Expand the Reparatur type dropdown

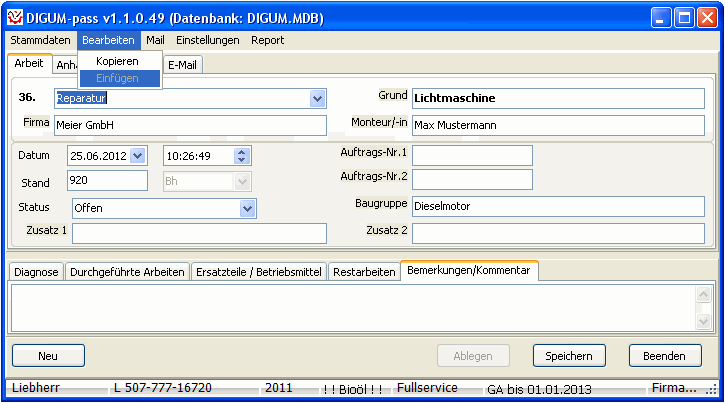[x=318, y=98]
